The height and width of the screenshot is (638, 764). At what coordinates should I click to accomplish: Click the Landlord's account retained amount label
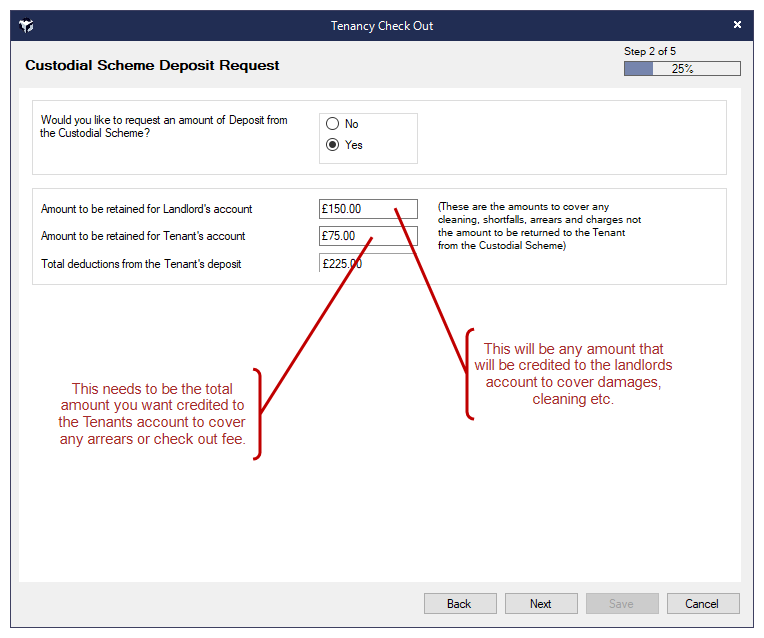coord(147,210)
